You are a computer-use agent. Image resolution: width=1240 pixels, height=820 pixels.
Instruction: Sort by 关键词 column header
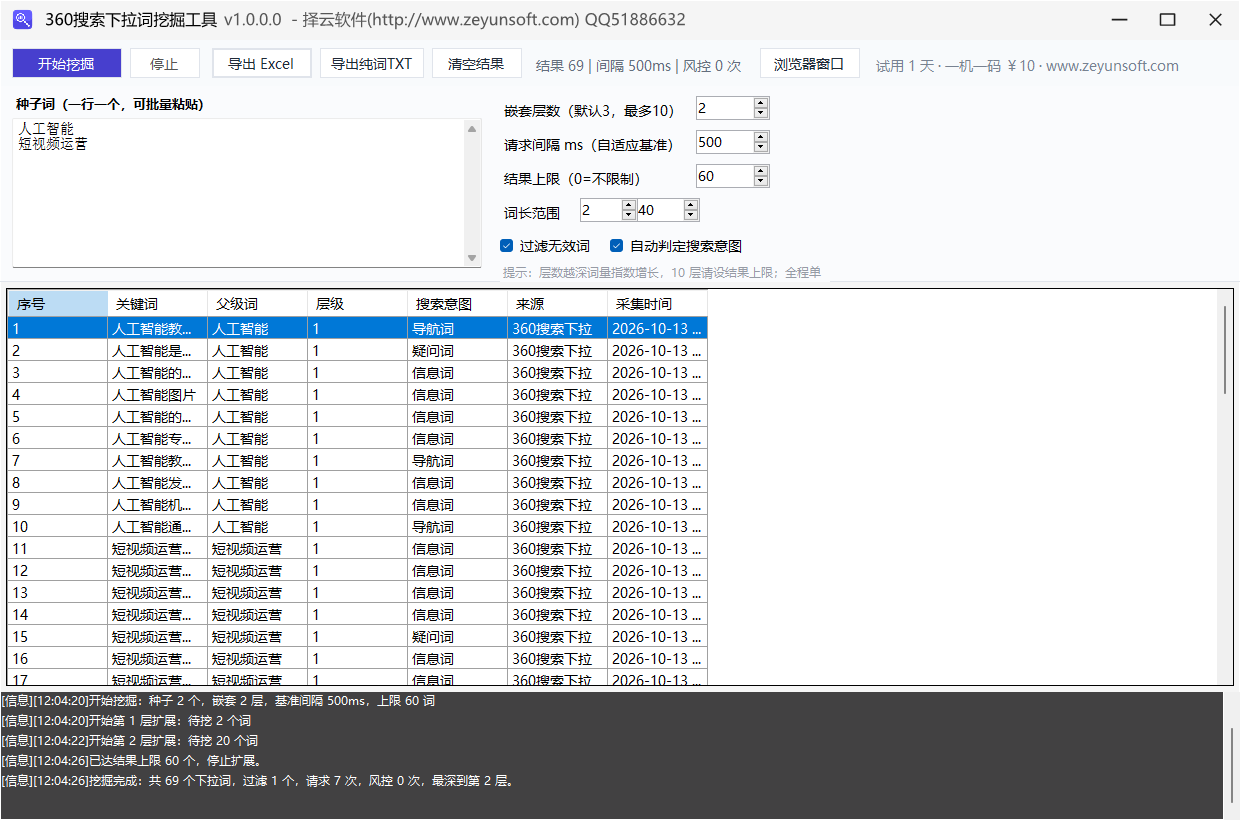click(x=157, y=304)
